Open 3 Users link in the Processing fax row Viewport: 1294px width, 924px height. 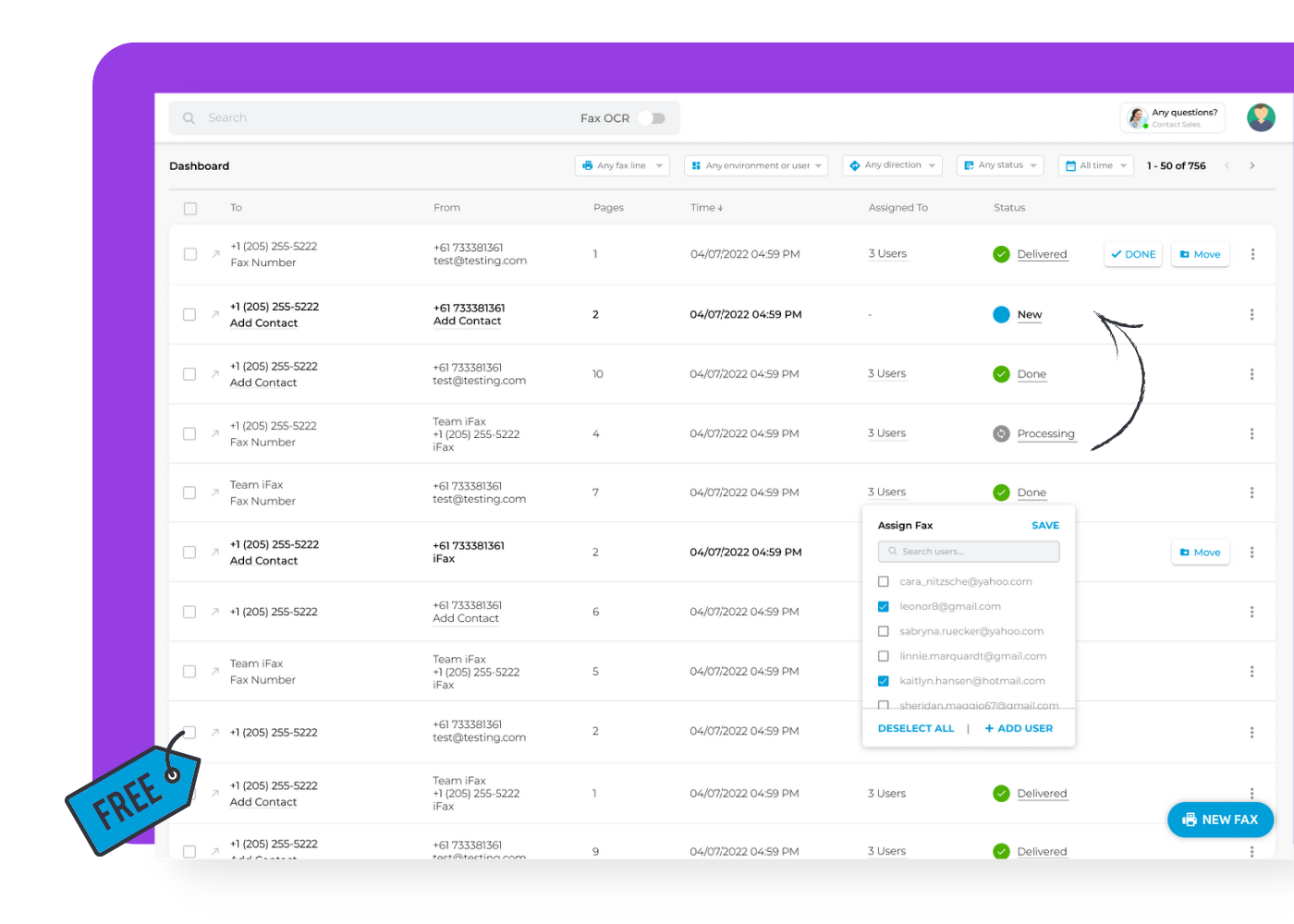click(x=887, y=433)
